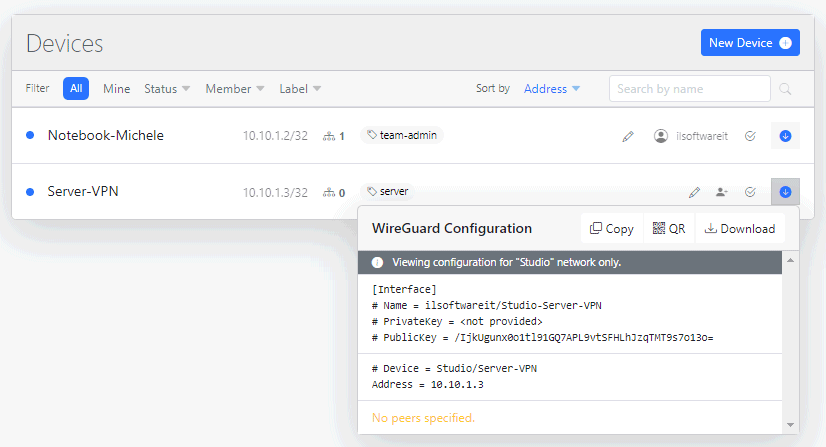Viewport: 826px width, 447px height.
Task: Click check-circle icon in Server-VPN row
Action: click(x=750, y=192)
